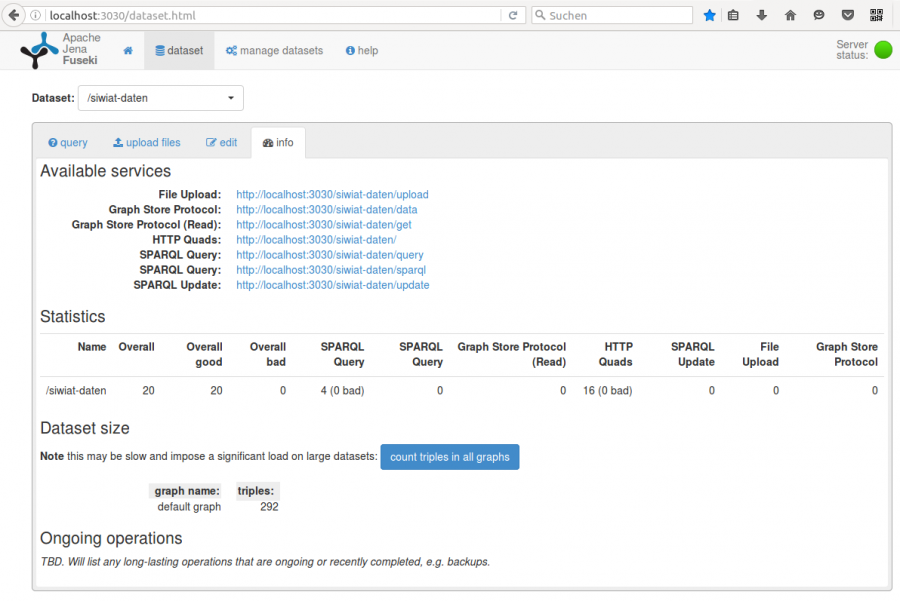Click the 'default graph' name entry
The image size is (900, 601).
click(x=189, y=507)
